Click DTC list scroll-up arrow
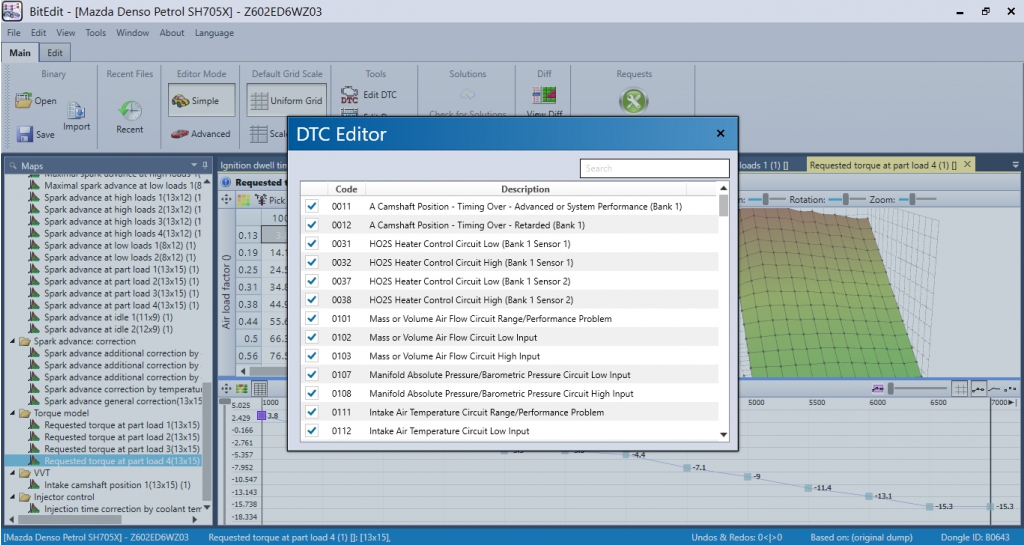The width and height of the screenshot is (1024, 545). click(x=724, y=189)
